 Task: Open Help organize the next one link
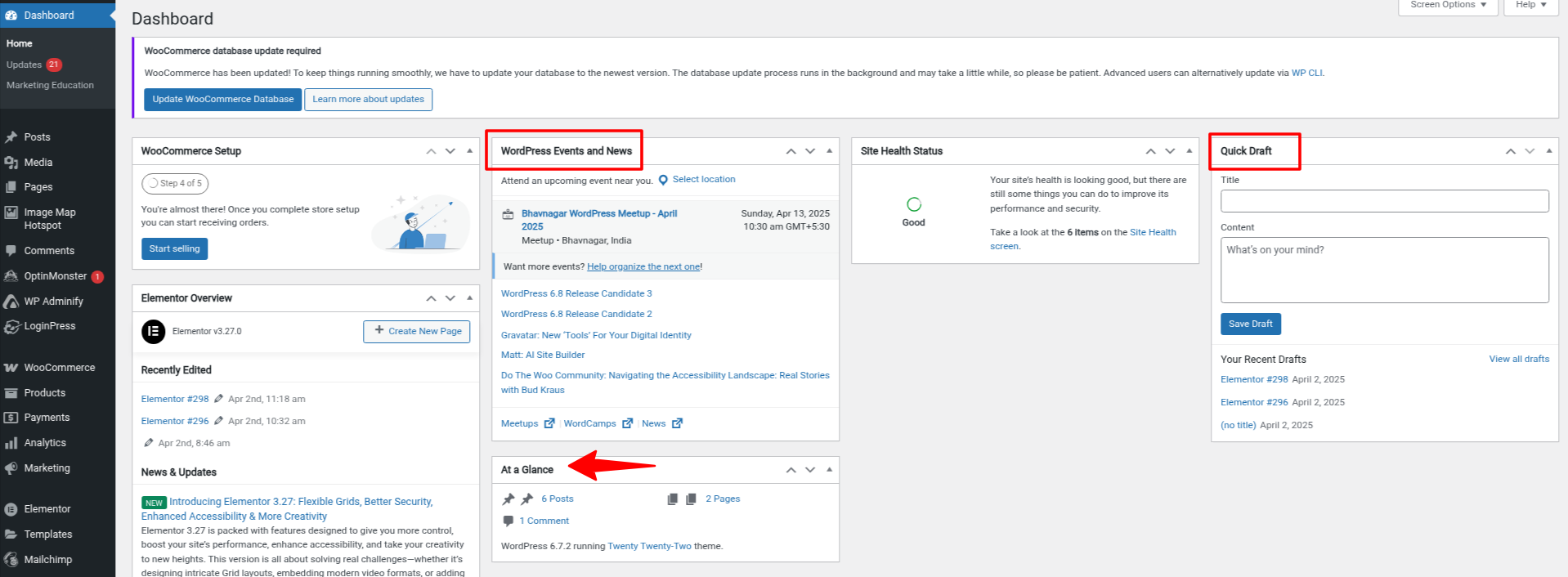(x=643, y=266)
